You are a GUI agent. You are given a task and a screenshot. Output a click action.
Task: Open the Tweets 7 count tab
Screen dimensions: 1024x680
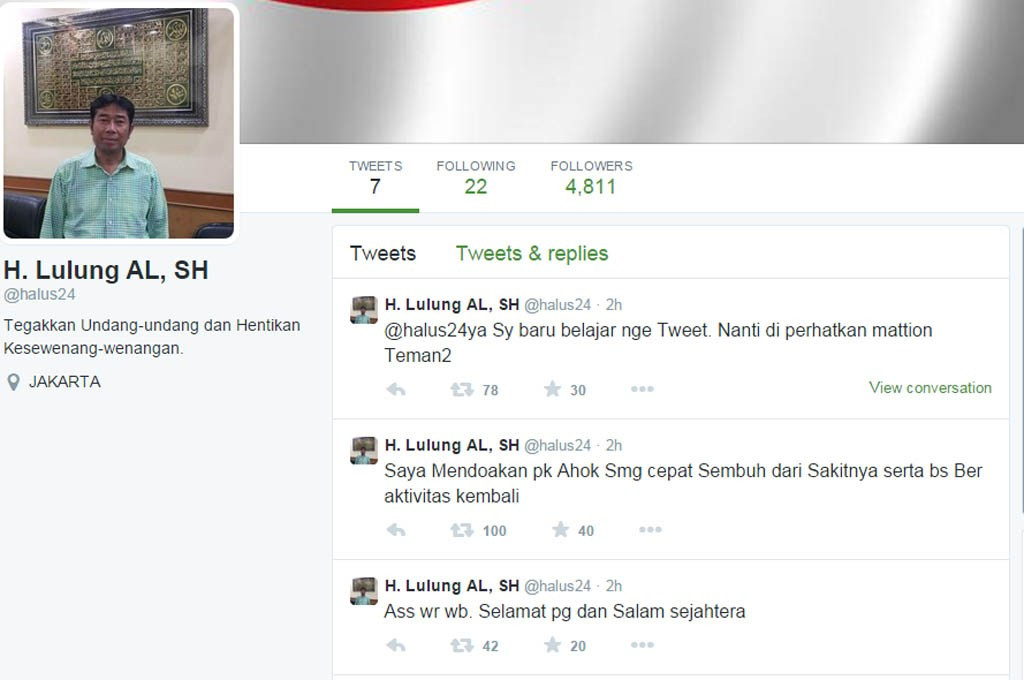pyautogui.click(x=376, y=178)
